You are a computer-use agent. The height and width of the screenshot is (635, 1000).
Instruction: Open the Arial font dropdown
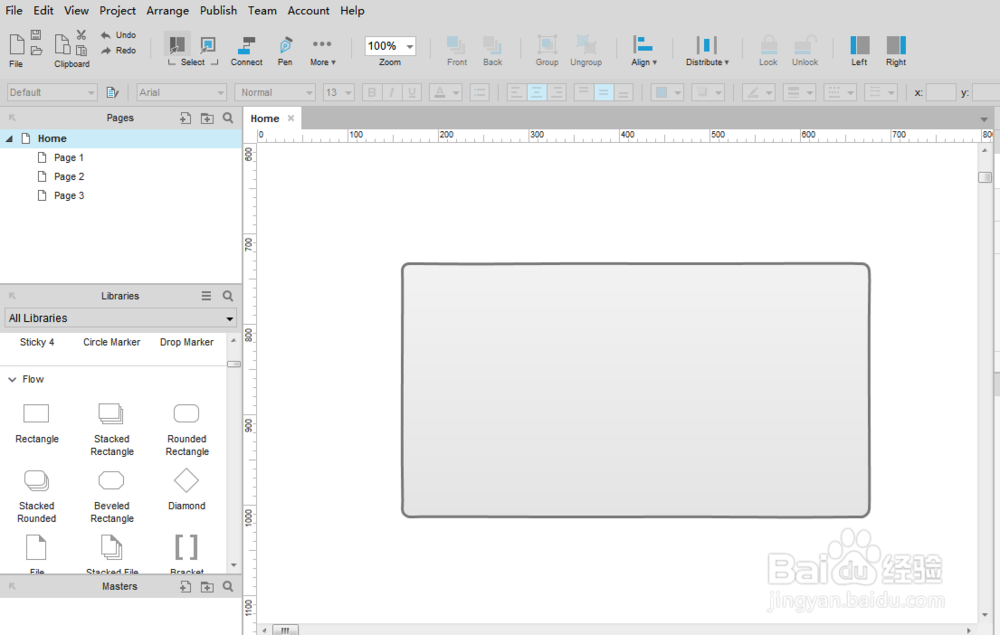(182, 92)
